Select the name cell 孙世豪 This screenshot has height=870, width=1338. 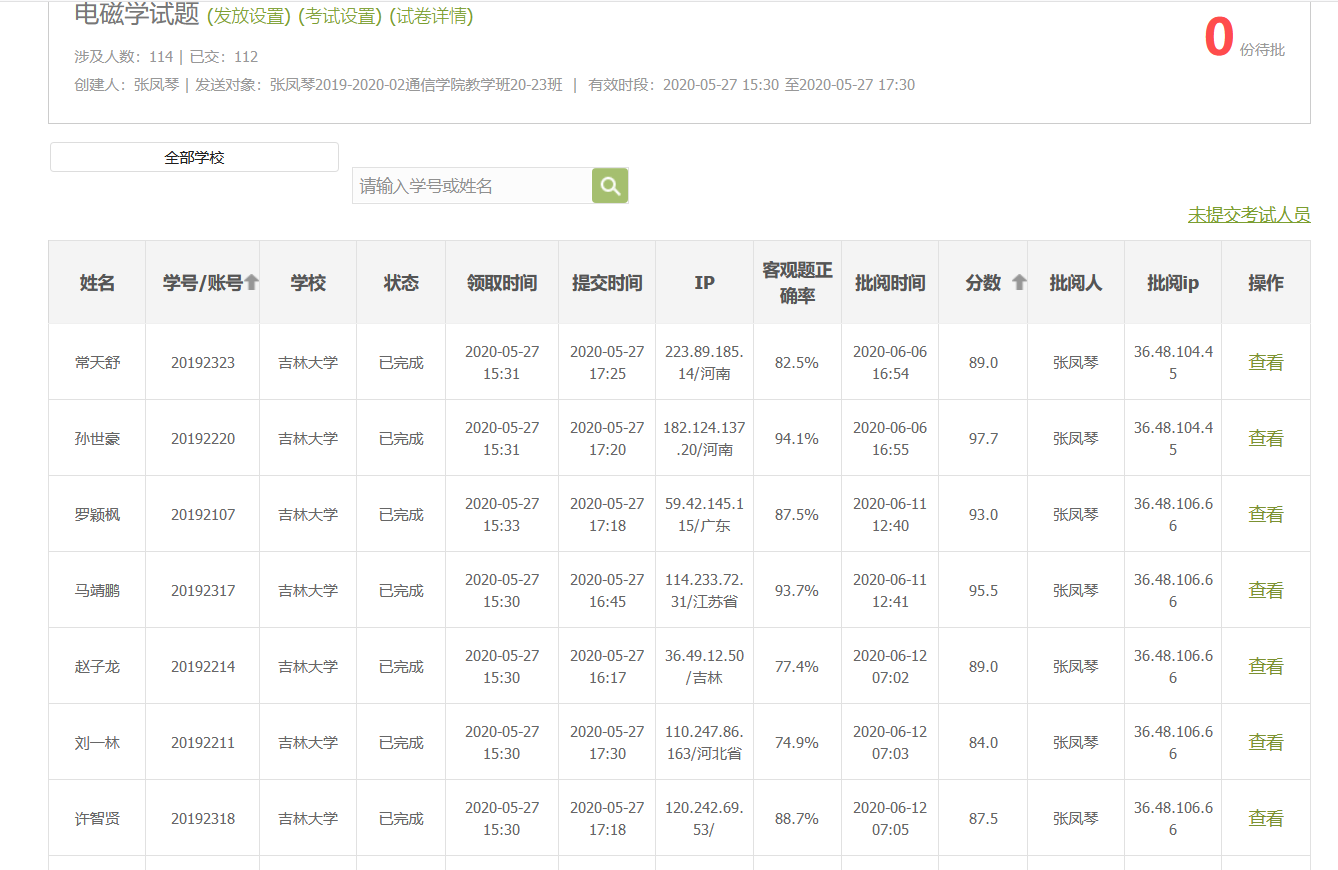tap(97, 438)
